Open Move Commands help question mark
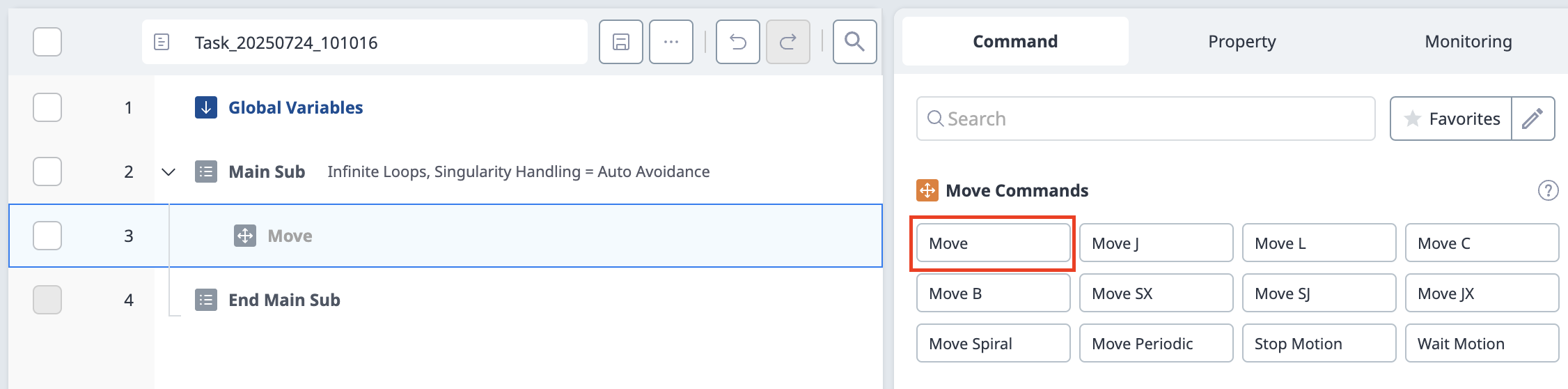1568x389 pixels. (x=1548, y=190)
